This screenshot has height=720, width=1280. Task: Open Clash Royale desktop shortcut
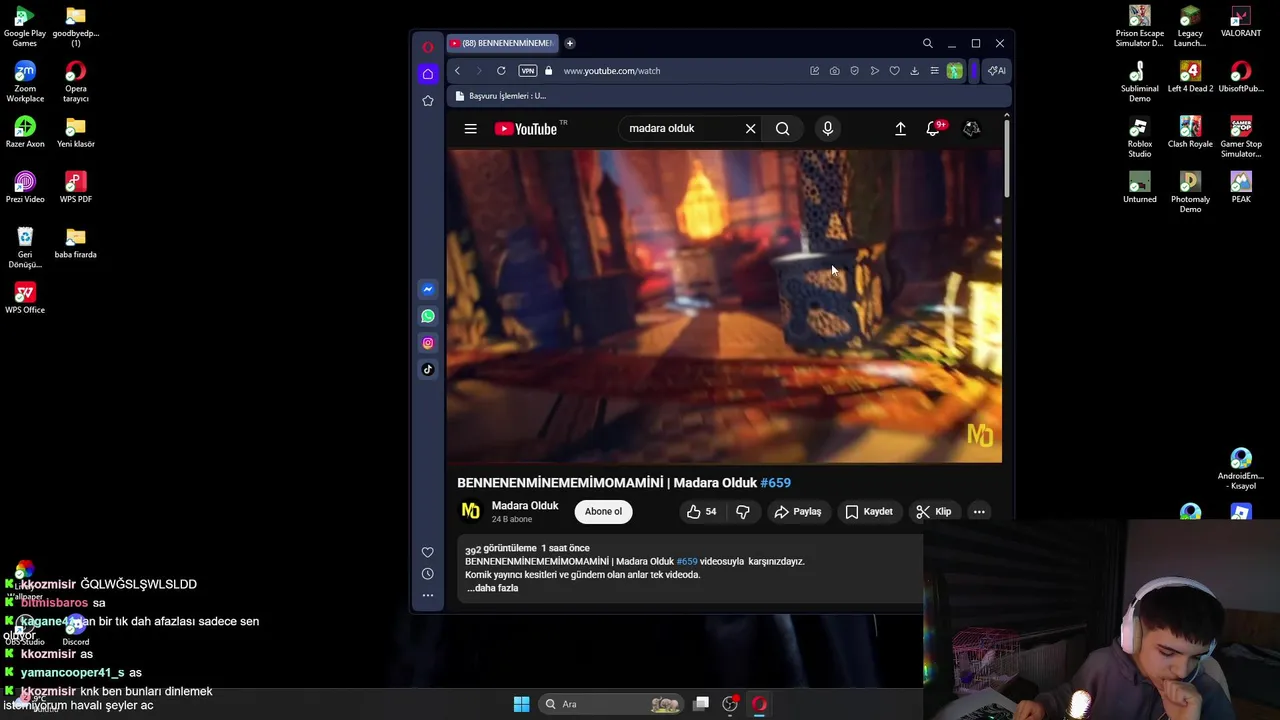(1190, 132)
